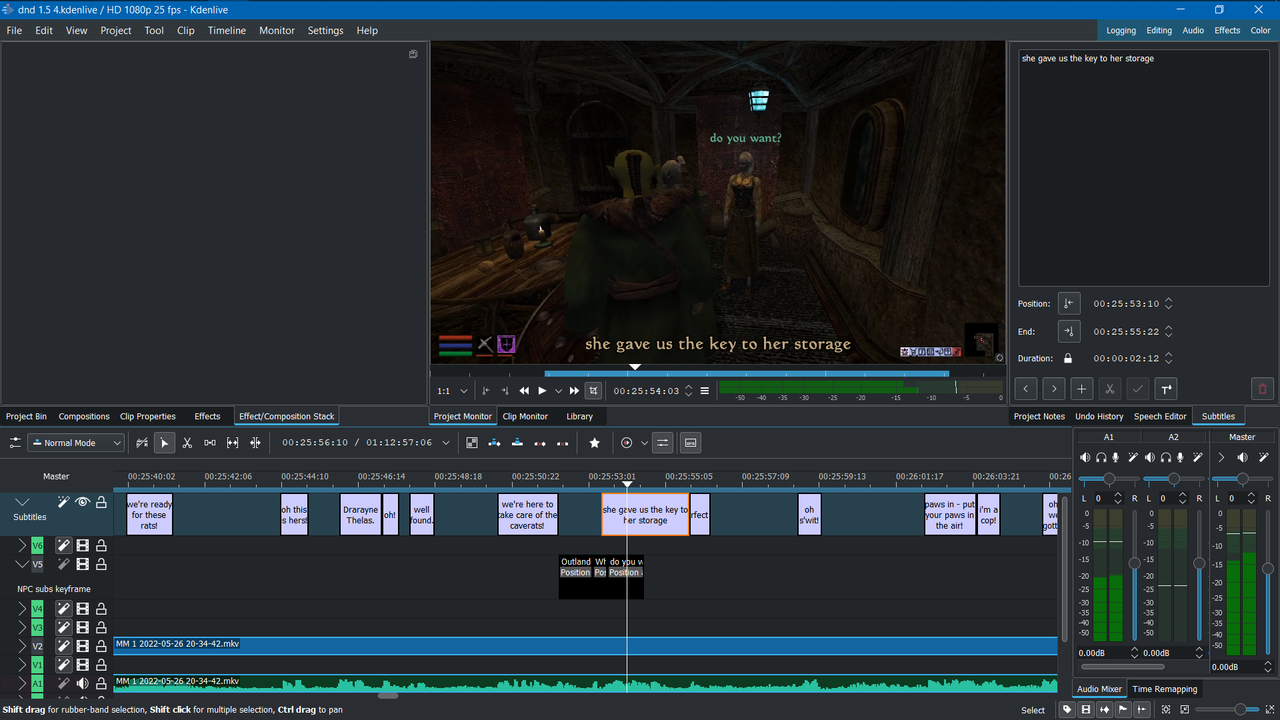
Task: Enable record microphone on A1 mixer
Action: (x=1116, y=457)
